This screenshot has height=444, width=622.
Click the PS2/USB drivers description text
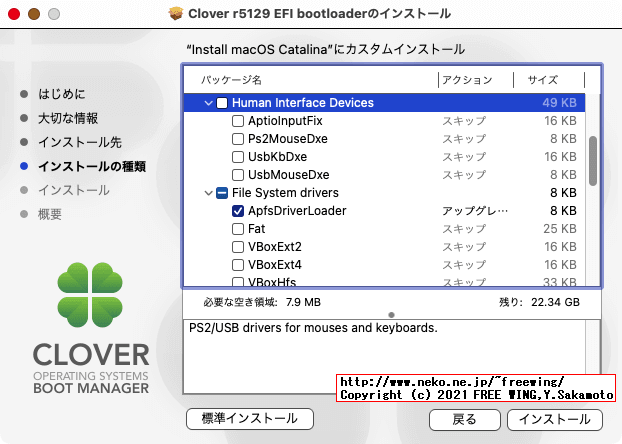[313, 328]
